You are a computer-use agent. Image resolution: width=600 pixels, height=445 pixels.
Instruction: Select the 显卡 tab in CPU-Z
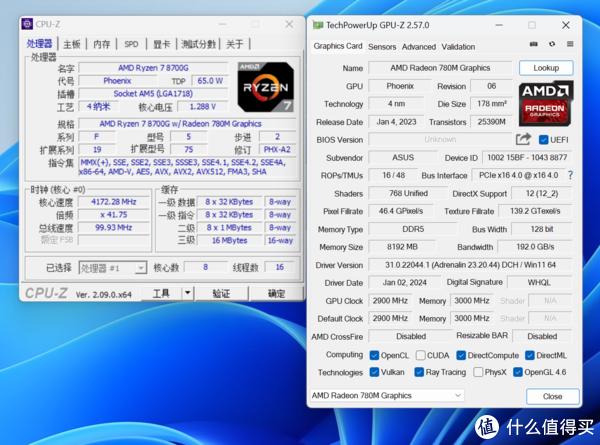coord(161,44)
